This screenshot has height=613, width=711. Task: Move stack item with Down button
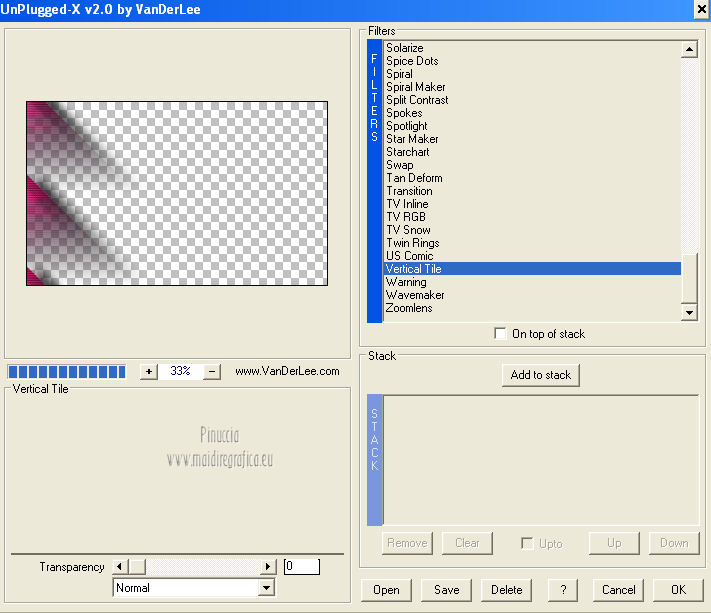pyautogui.click(x=674, y=543)
